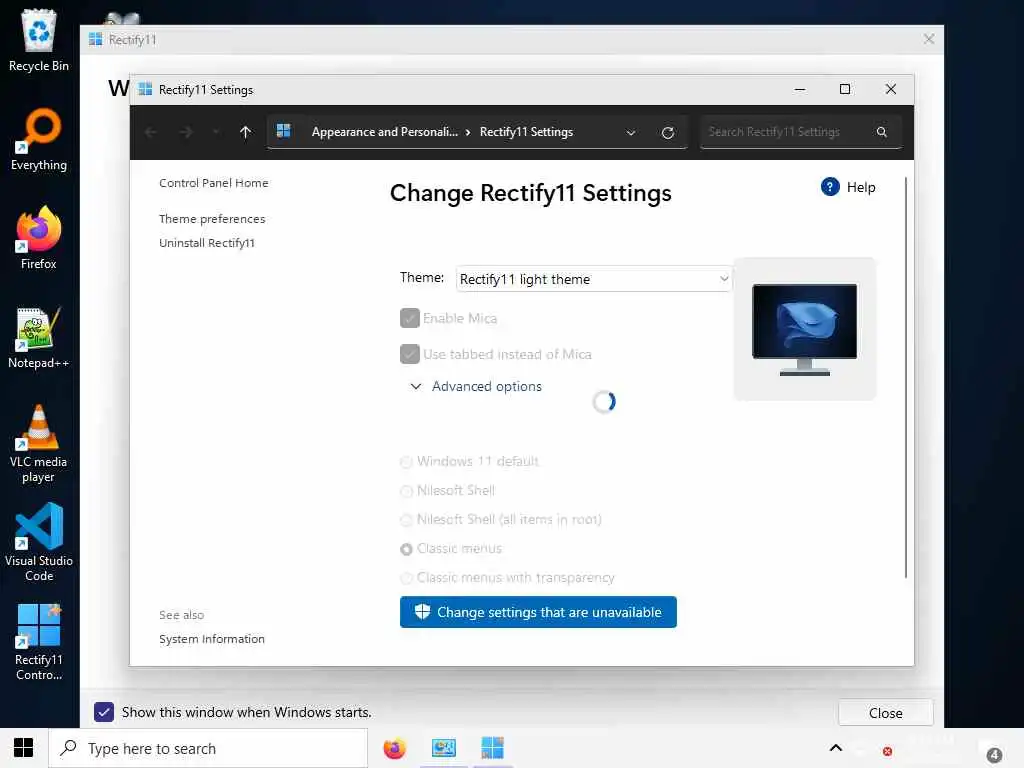This screenshot has width=1024, height=768.
Task: Click the theme preview monitor thumbnail
Action: pyautogui.click(x=805, y=329)
